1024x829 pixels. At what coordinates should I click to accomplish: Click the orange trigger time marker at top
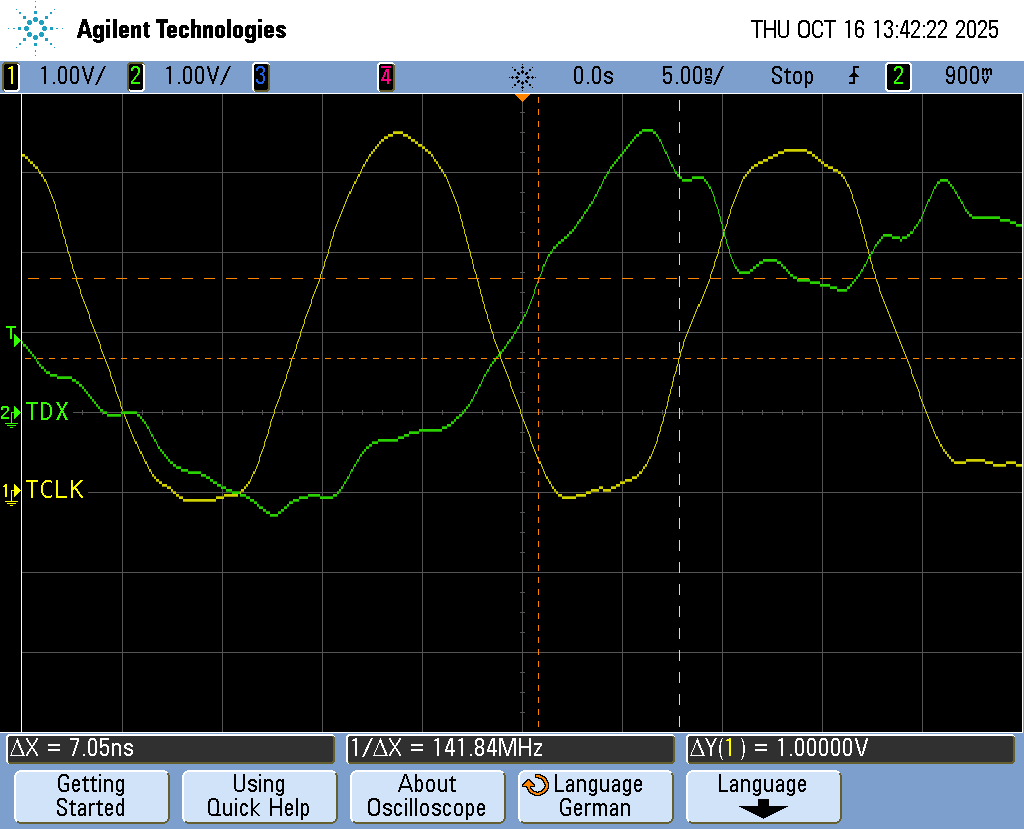[x=522, y=97]
